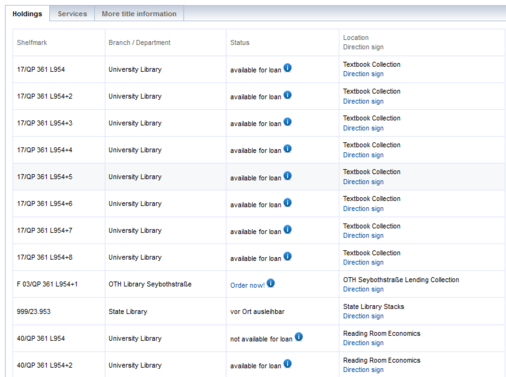Image resolution: width=506 pixels, height=377 pixels.
Task: Select shelfmark 17/QP 361 L954+8
Action: 44,257
